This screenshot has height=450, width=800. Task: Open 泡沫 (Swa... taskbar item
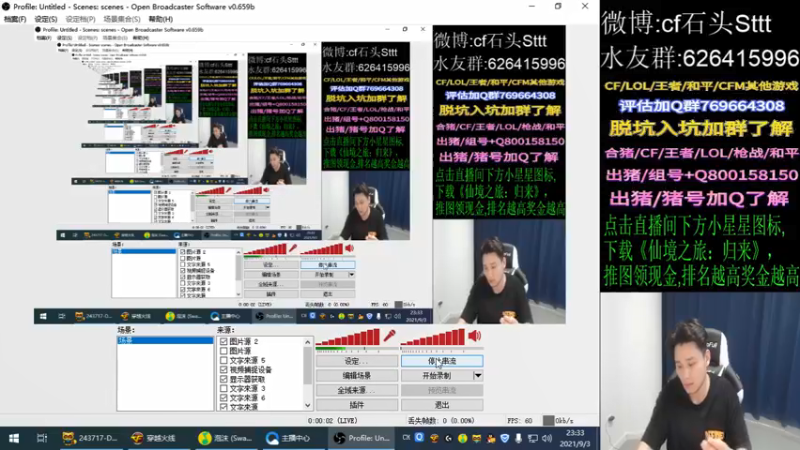coord(226,438)
